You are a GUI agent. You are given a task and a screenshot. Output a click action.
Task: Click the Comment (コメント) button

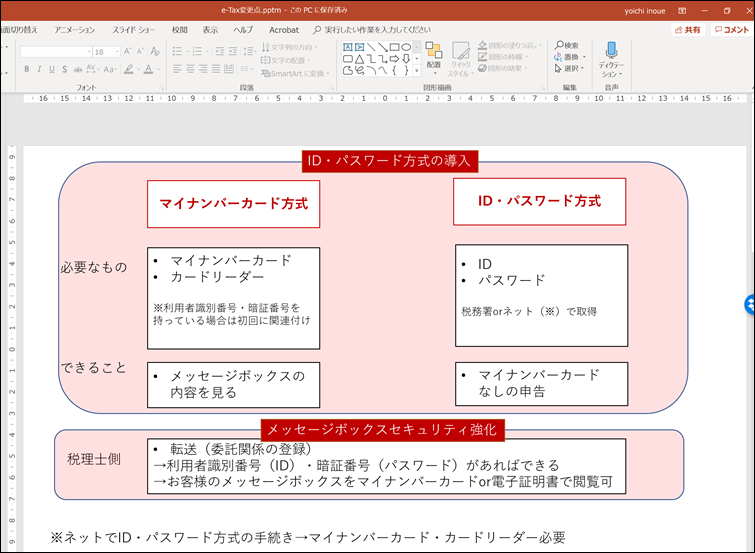click(731, 30)
